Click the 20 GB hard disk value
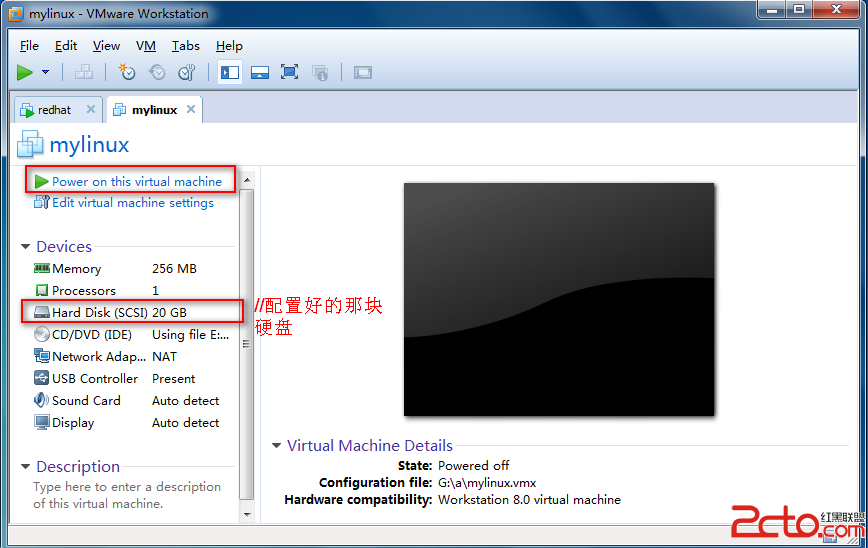The height and width of the screenshot is (548, 868). pos(169,312)
